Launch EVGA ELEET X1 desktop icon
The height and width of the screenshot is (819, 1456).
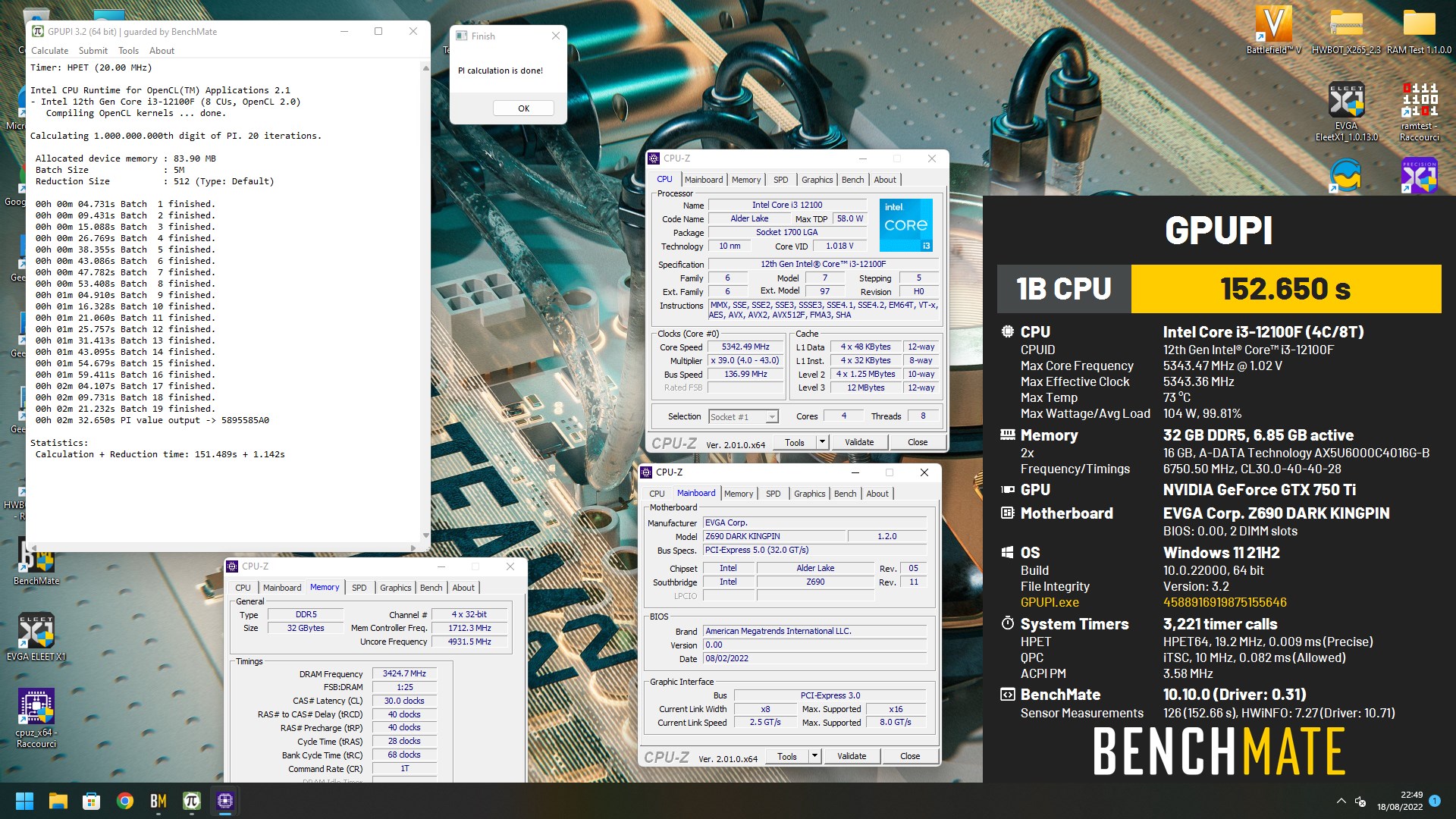click(x=36, y=637)
